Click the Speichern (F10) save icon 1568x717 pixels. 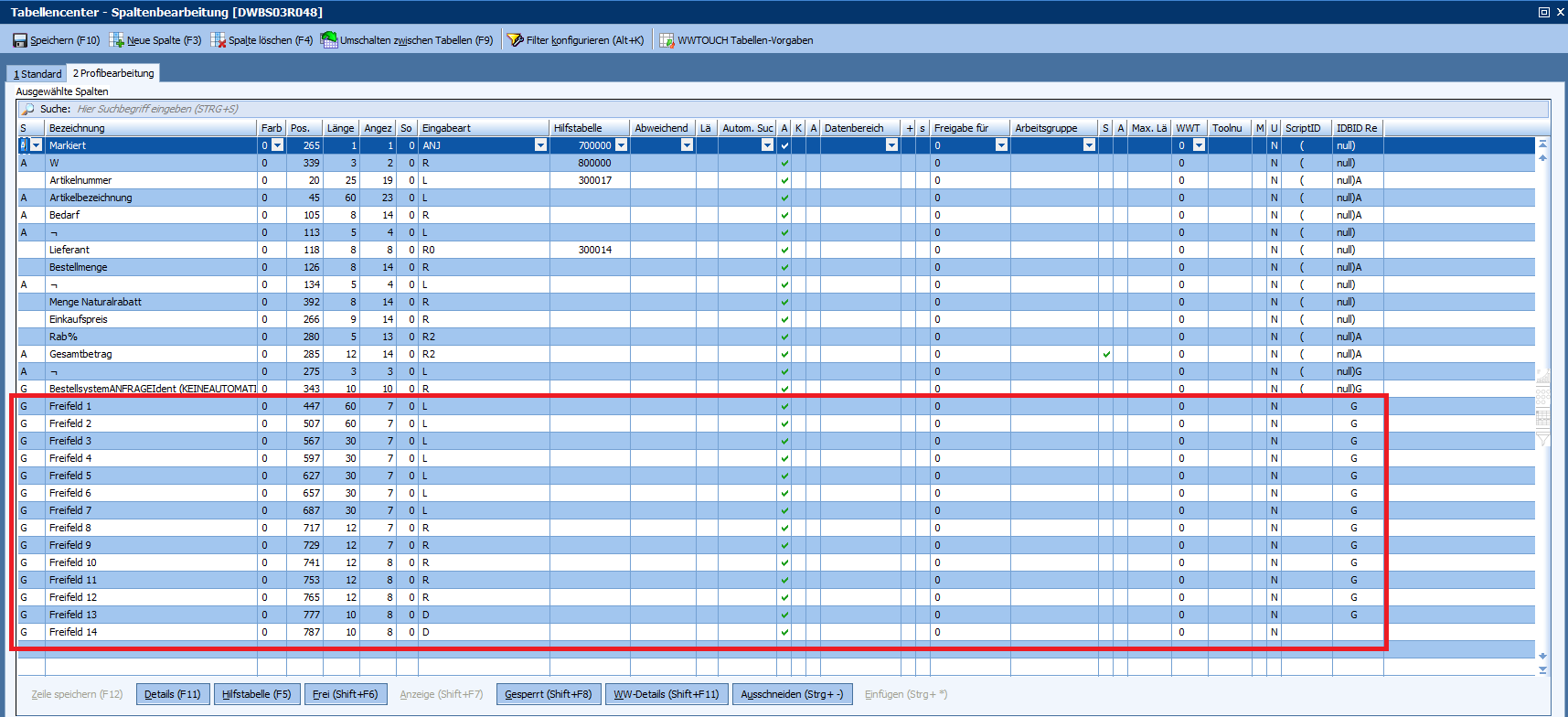[x=19, y=40]
